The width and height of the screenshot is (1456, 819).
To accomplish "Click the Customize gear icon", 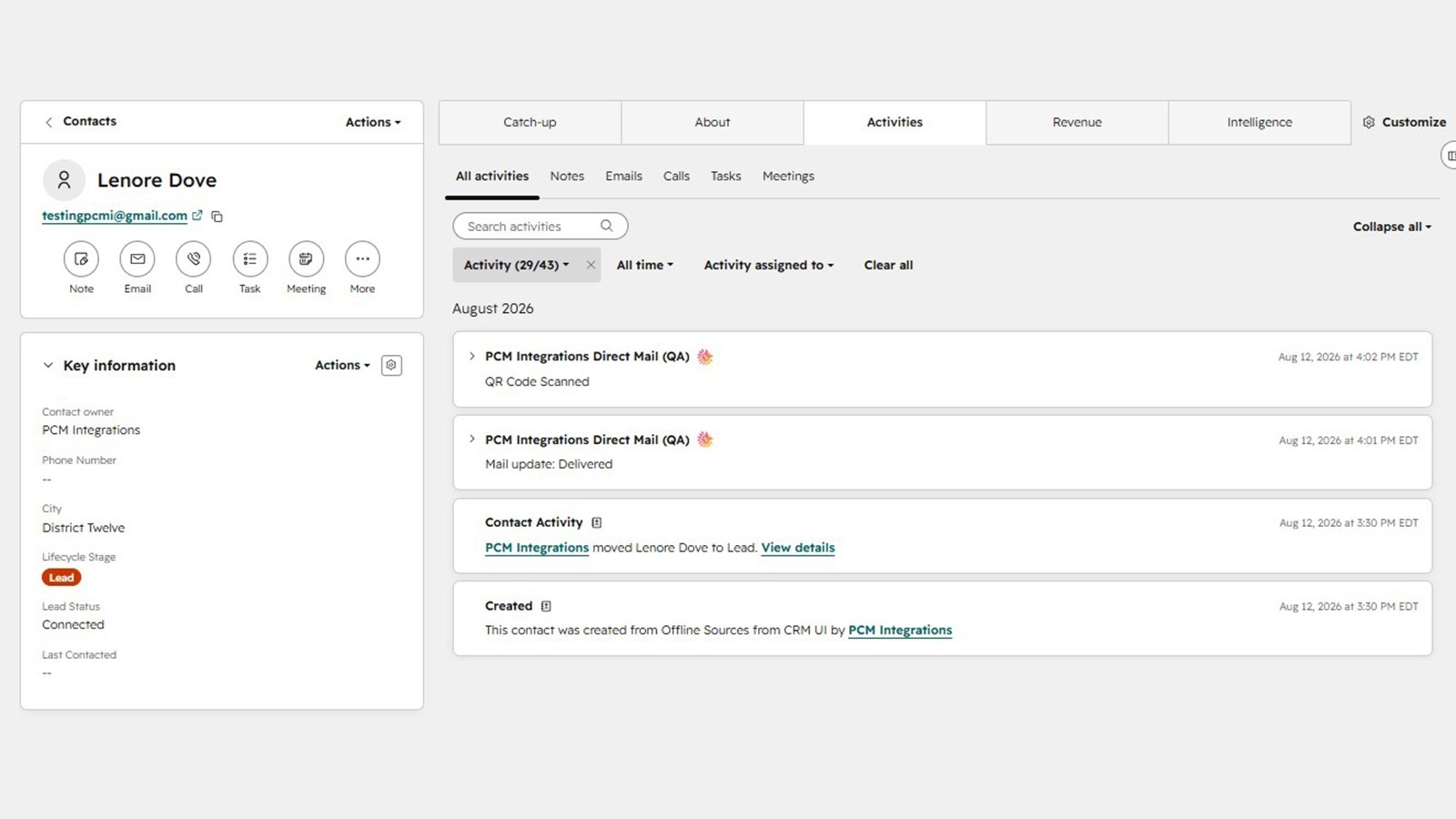I will (x=1369, y=122).
